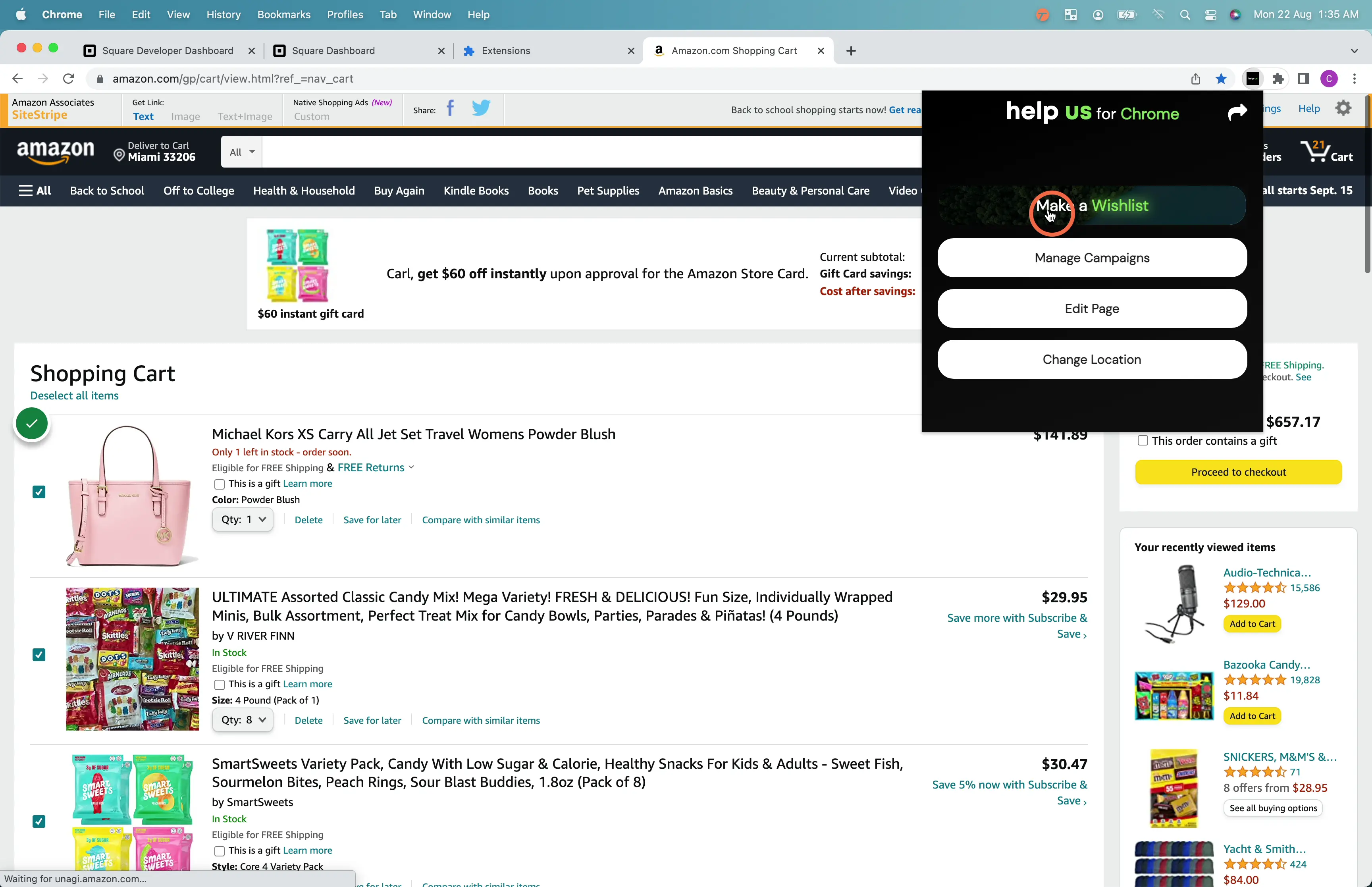Viewport: 1372px width, 887px height.
Task: Open macOS Control Center icon
Action: click(x=1210, y=15)
